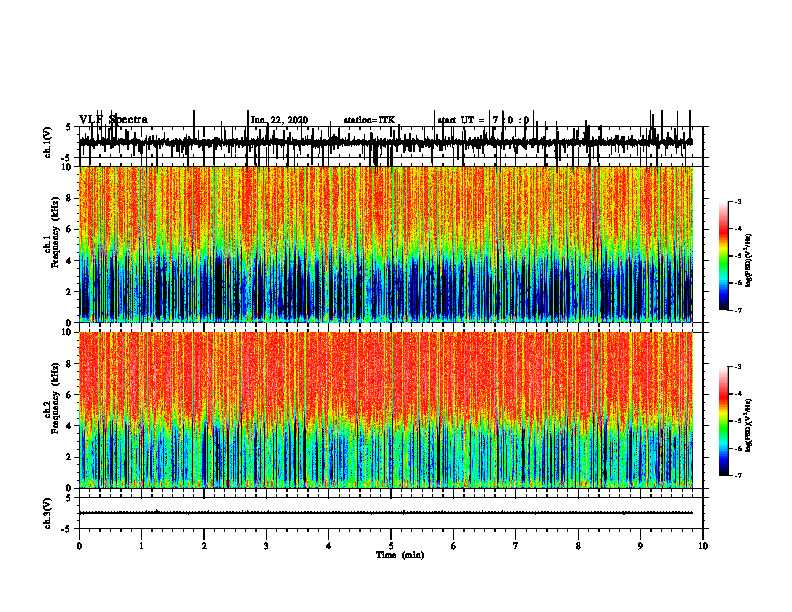
Task: Click the "-3" label on ch.1 colorbar
Action: click(738, 202)
